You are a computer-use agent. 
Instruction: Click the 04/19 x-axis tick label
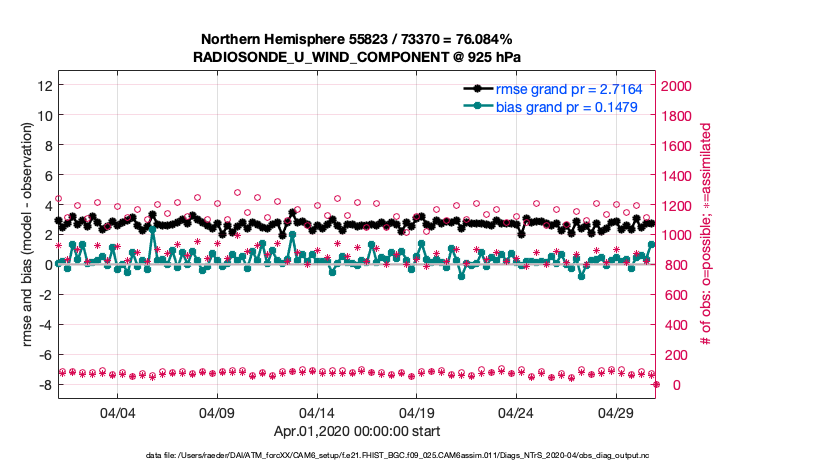pos(417,413)
